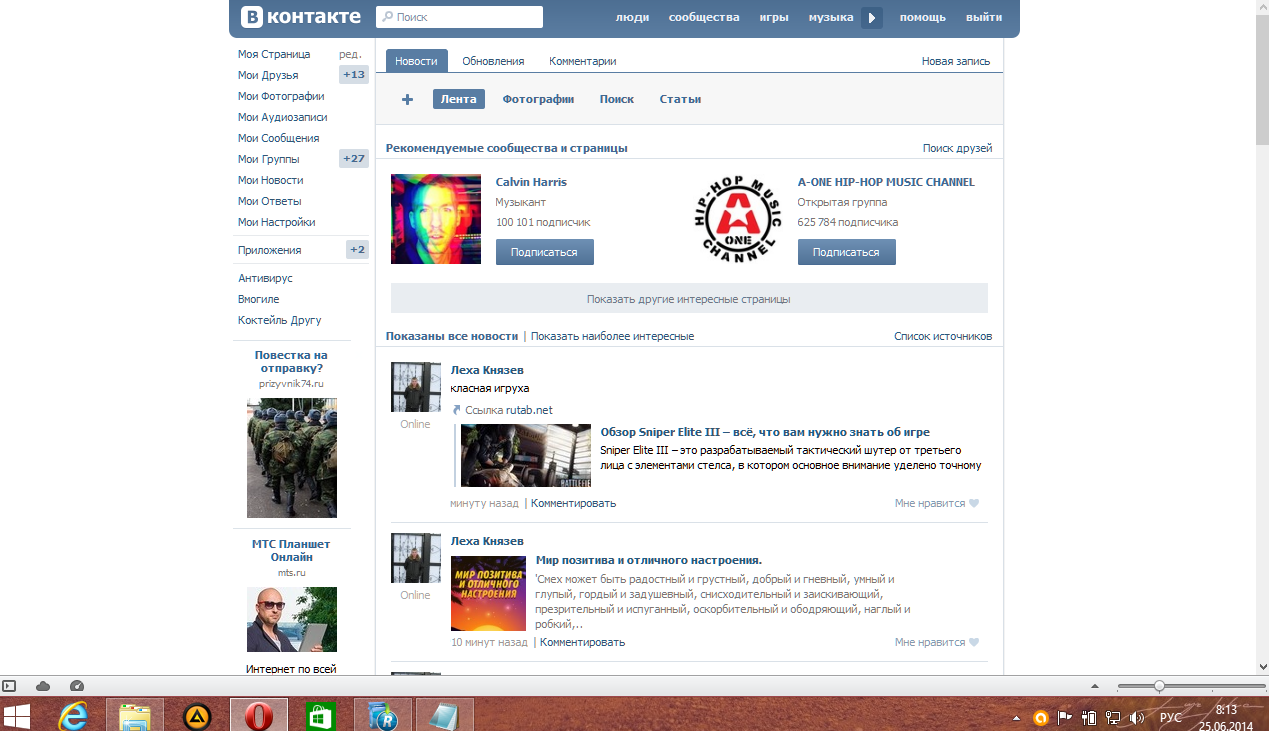Open люди in the header menu

(x=632, y=17)
